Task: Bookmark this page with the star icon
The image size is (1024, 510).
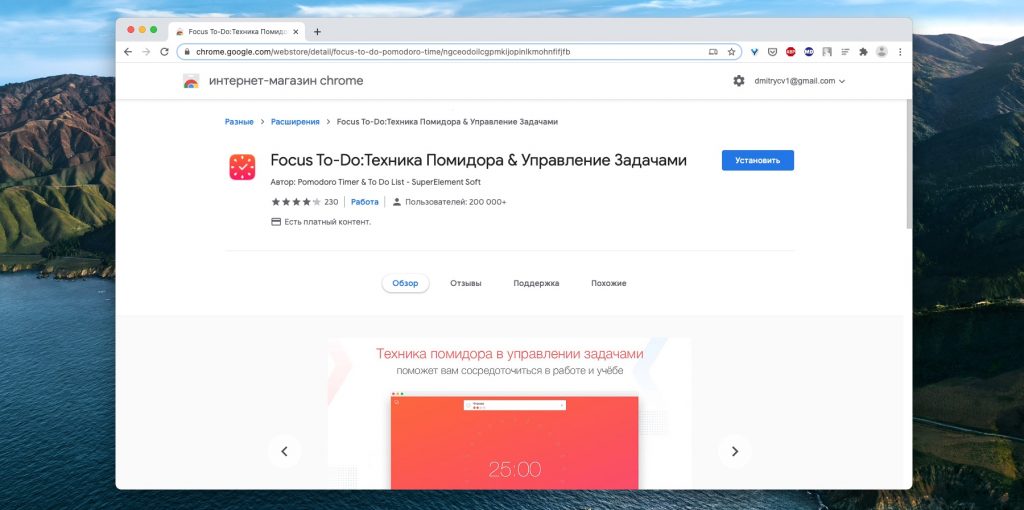Action: [731, 52]
